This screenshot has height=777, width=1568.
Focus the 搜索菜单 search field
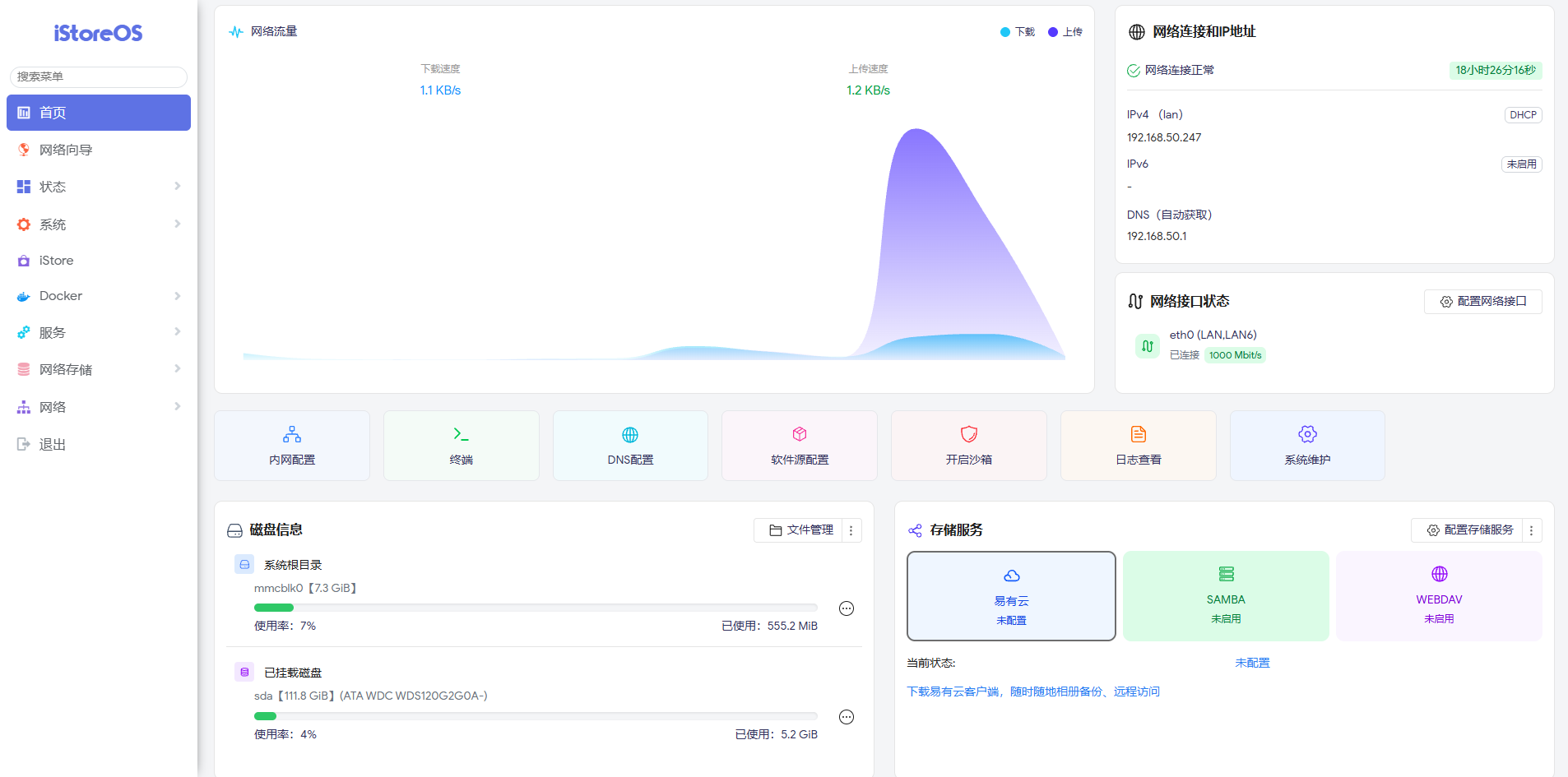pos(99,76)
